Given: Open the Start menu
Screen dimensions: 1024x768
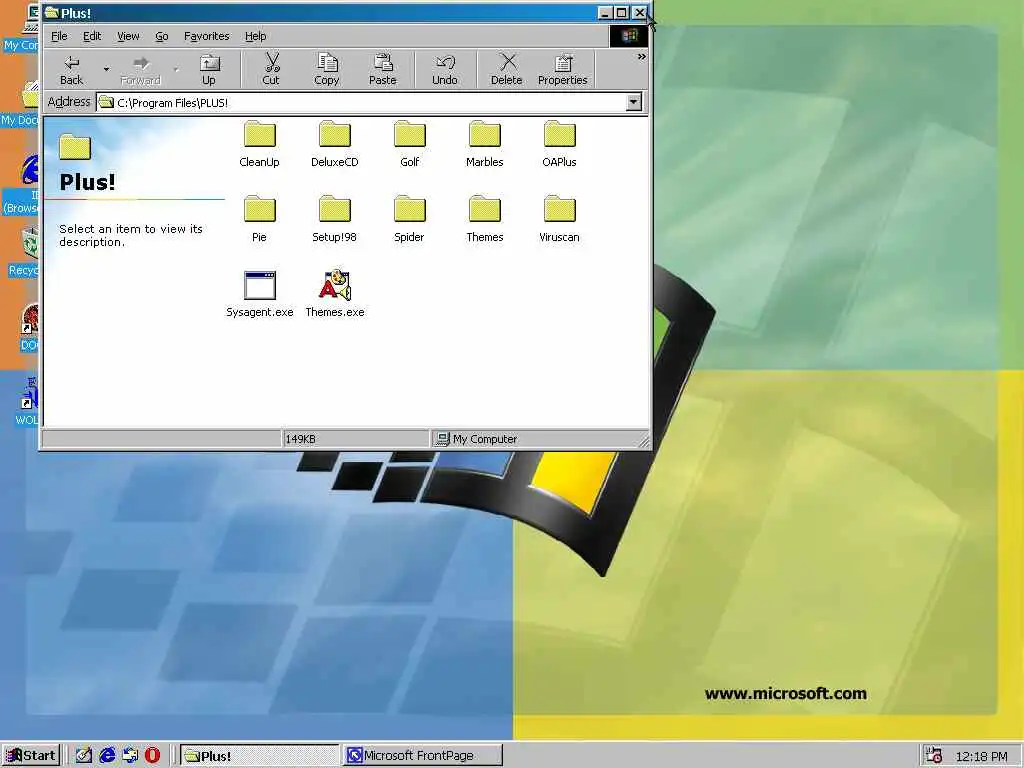Looking at the screenshot, I should pos(31,756).
